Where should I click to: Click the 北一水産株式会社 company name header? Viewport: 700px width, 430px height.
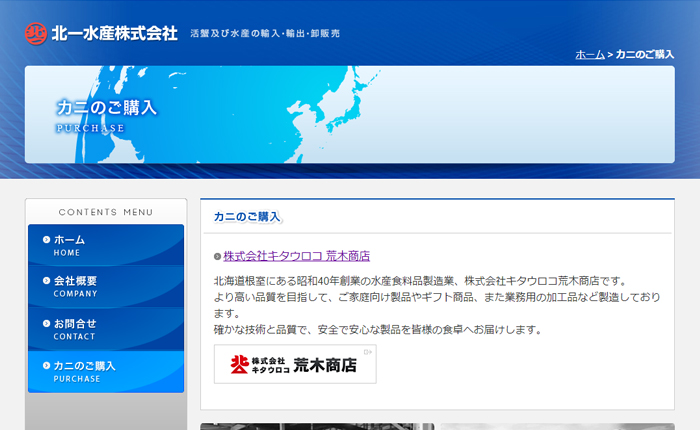(x=115, y=33)
